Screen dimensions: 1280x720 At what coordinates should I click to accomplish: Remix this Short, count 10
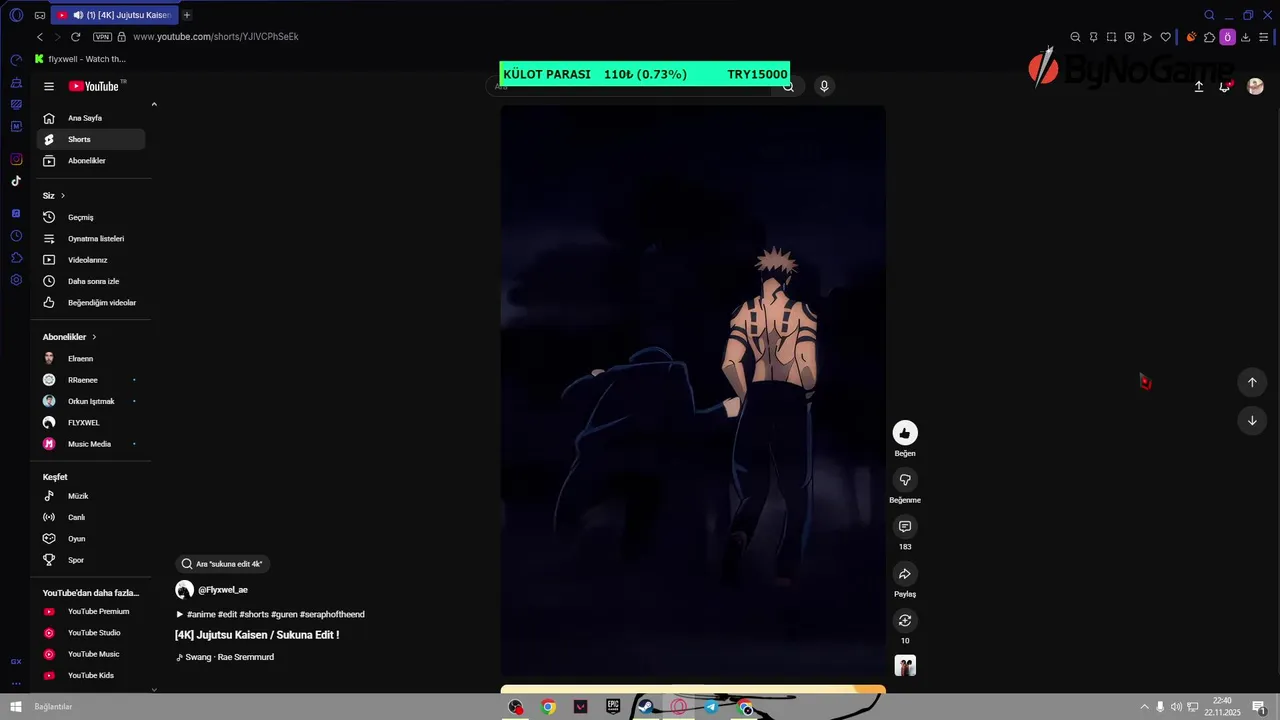[905, 621]
